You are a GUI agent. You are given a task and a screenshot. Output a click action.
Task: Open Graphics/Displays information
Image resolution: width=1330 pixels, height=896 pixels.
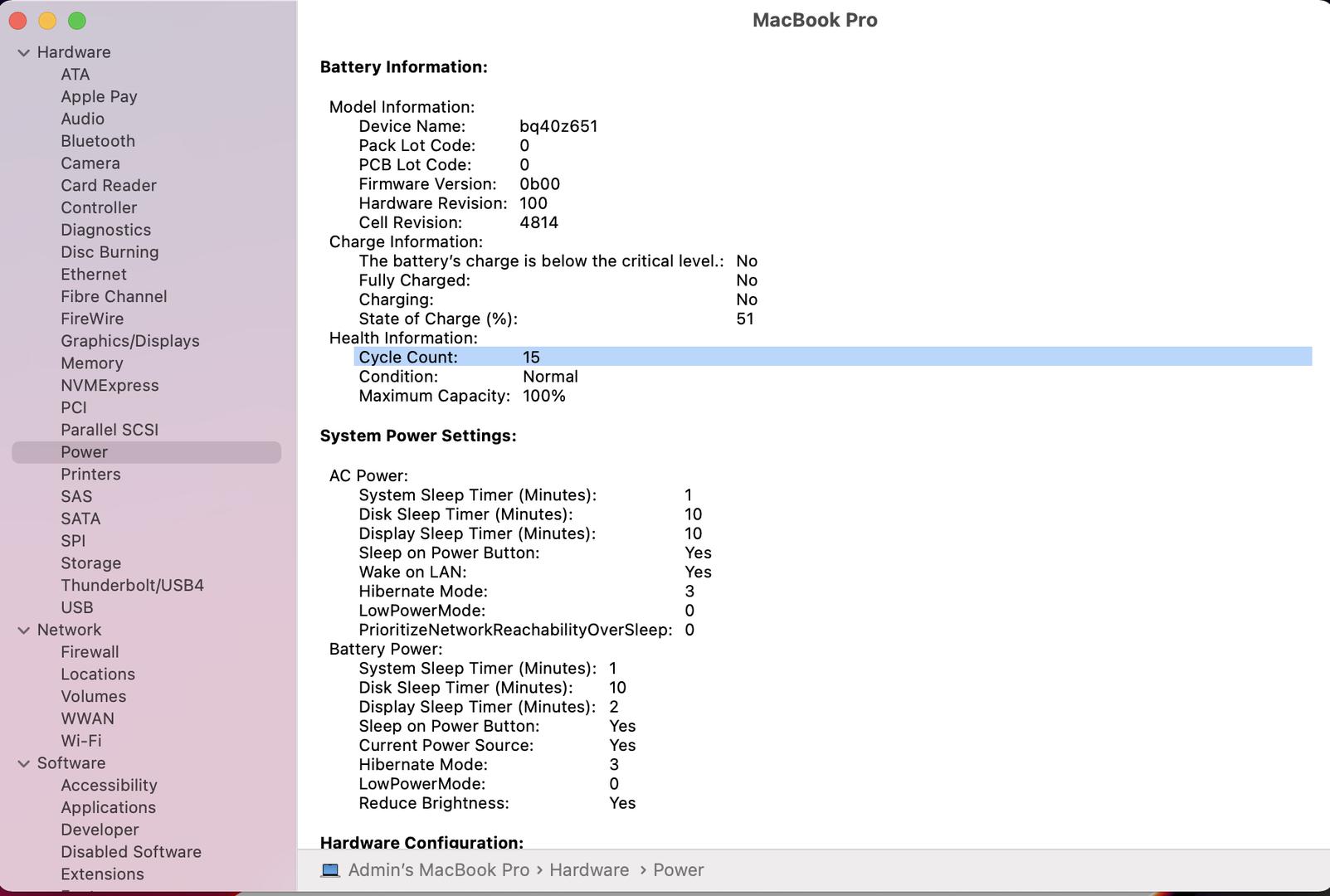[130, 341]
